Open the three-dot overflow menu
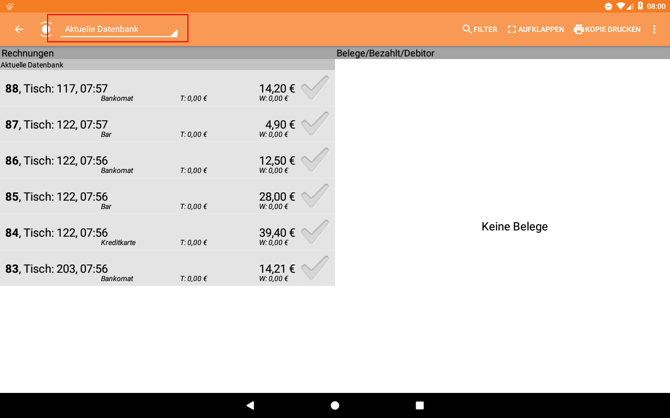Viewport: 670px width, 418px height. (655, 30)
